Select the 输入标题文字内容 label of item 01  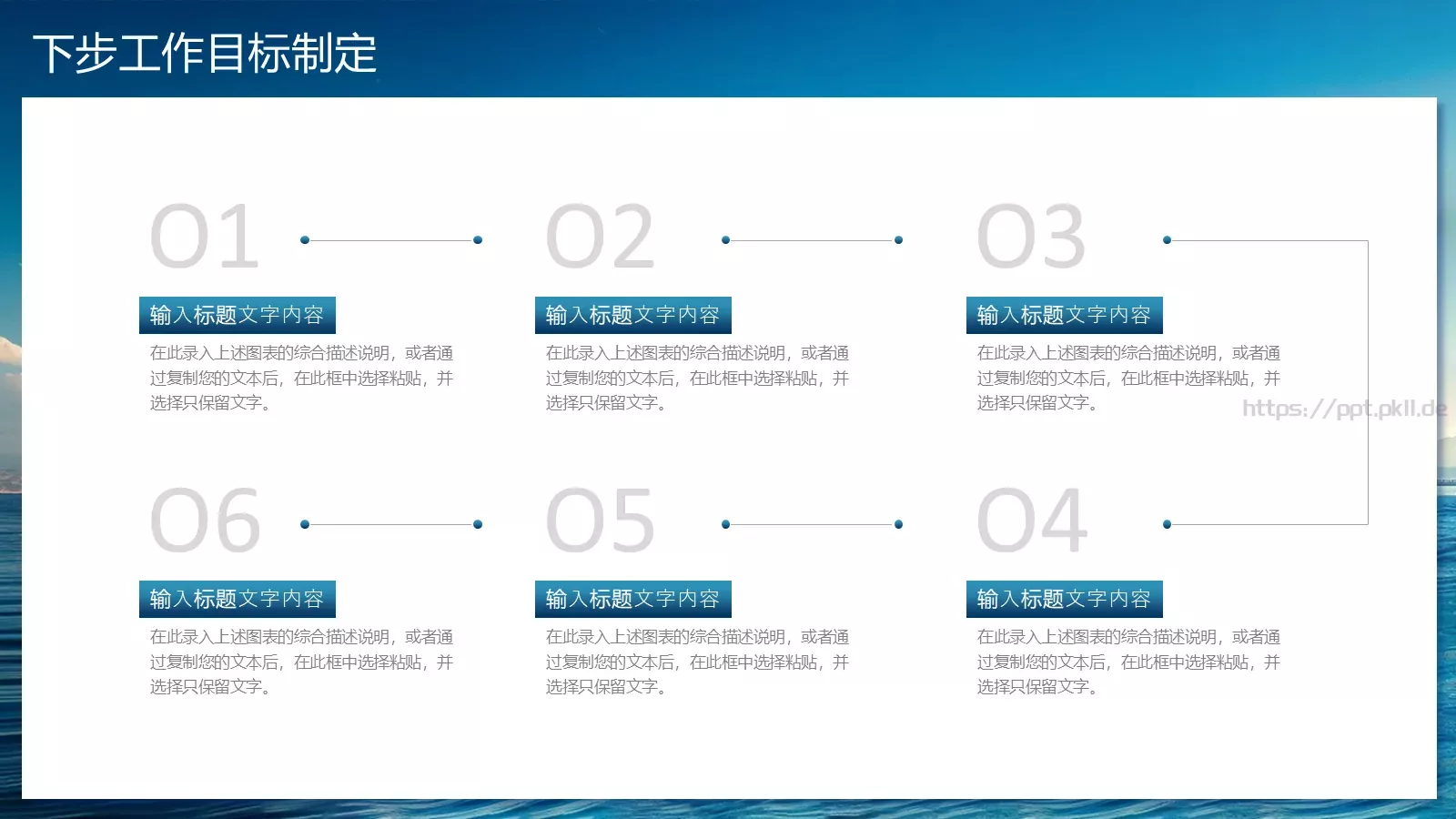point(238,315)
